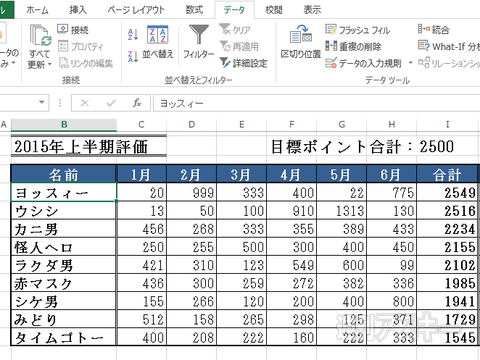Viewport: 480px width, 360px height.
Task: Switch to the Insert (挿入) tab
Action: tap(78, 10)
